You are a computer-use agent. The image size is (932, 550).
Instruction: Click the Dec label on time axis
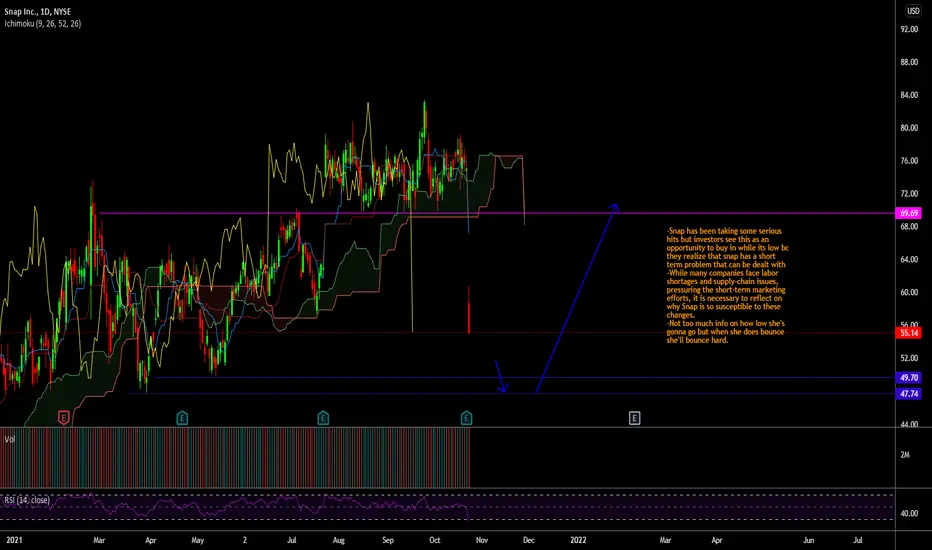528,540
